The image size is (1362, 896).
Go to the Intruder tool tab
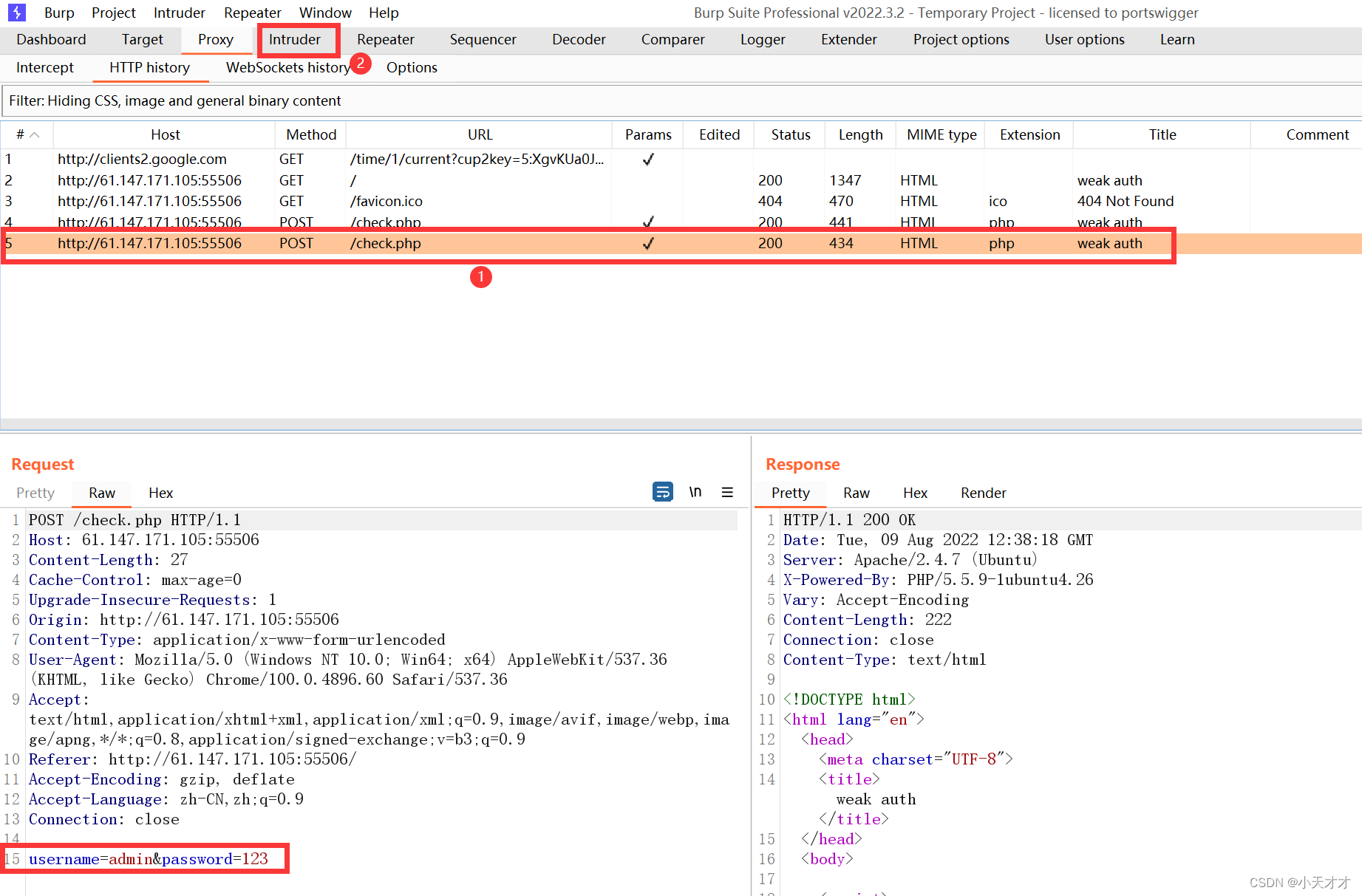(x=295, y=40)
